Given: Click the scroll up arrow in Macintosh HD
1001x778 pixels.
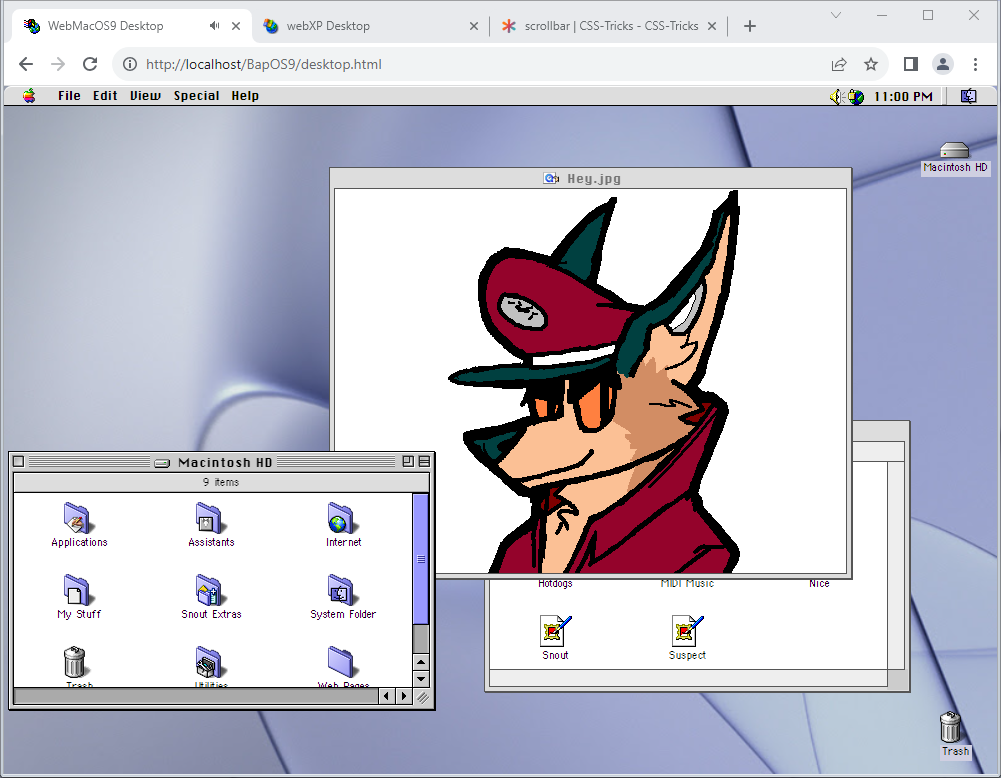Looking at the screenshot, I should [421, 662].
